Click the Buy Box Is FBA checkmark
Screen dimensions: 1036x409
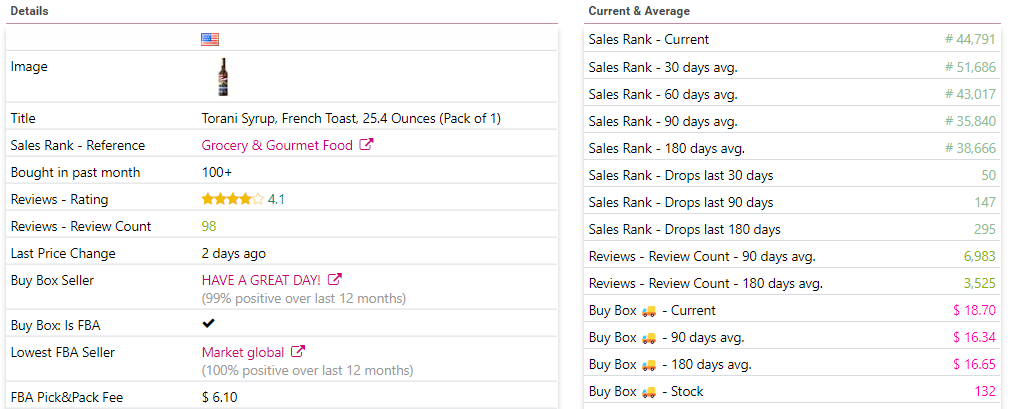[208, 324]
